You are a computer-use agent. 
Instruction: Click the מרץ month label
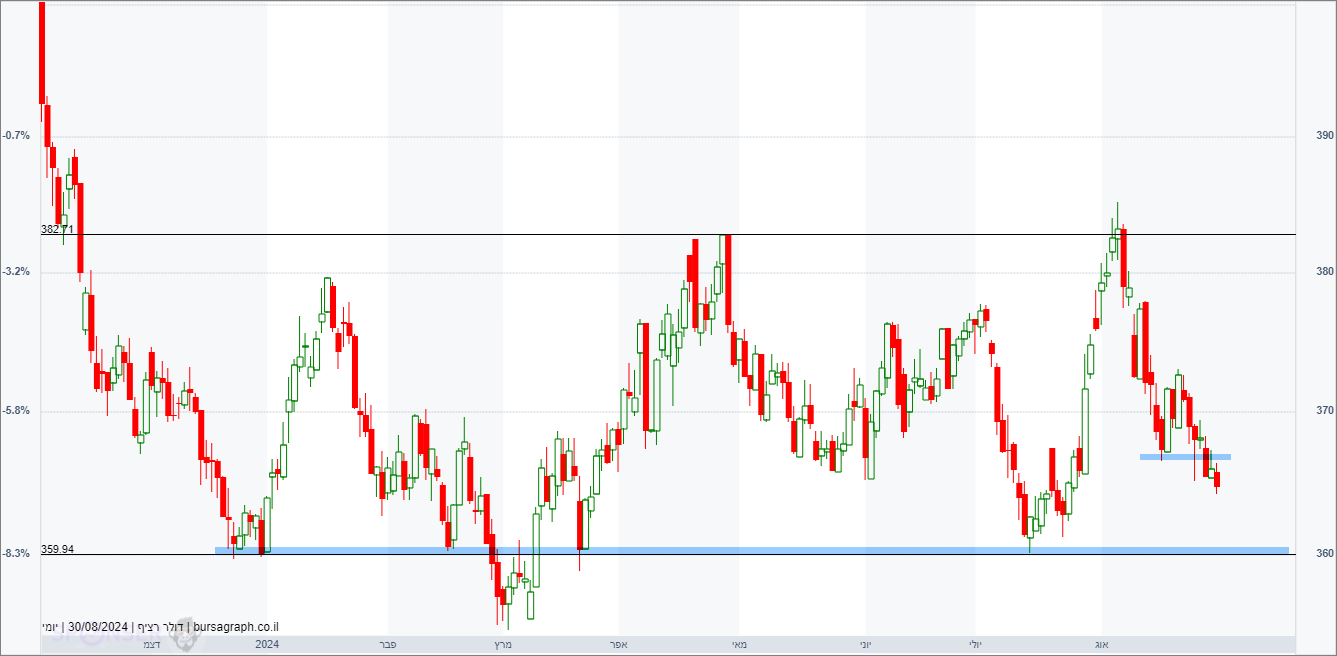[x=503, y=645]
